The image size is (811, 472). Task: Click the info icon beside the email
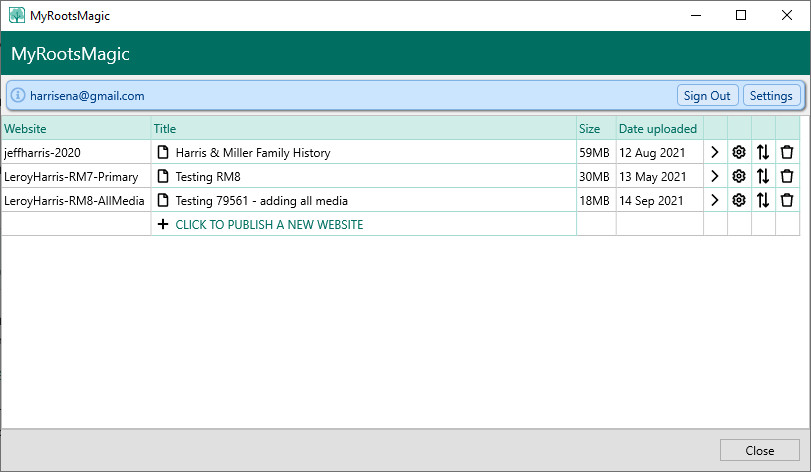(18, 96)
